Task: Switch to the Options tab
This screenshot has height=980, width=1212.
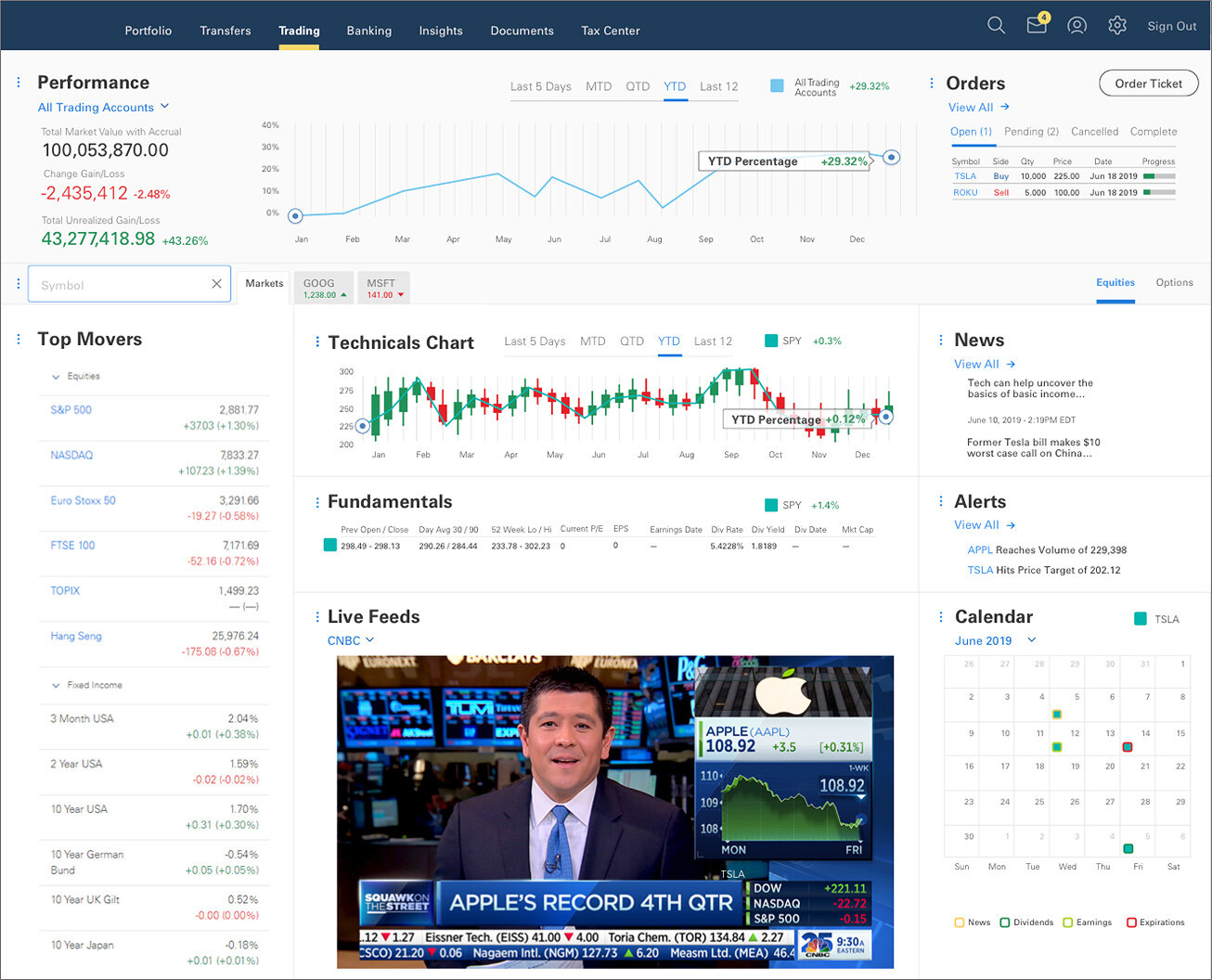Action: pyautogui.click(x=1175, y=282)
